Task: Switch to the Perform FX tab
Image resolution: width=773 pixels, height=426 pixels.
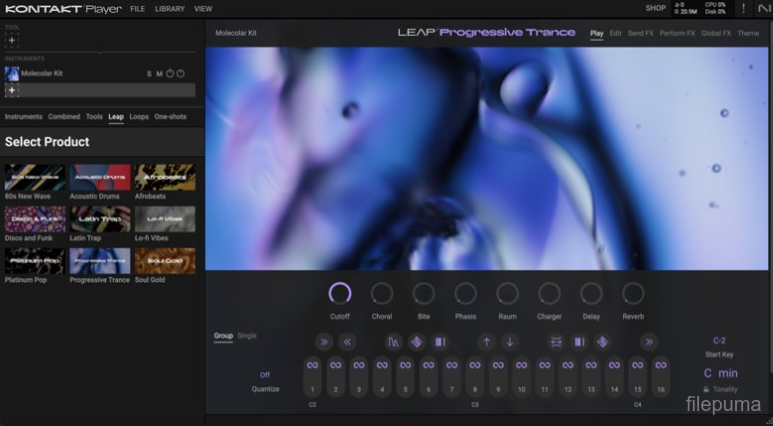Action: [x=677, y=33]
